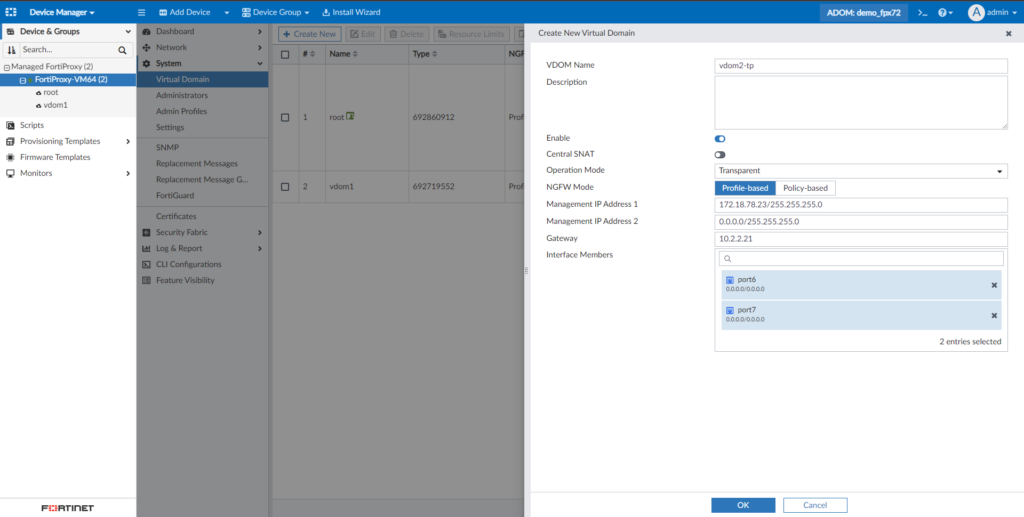Close the Create New Virtual Domain panel

(x=1008, y=33)
